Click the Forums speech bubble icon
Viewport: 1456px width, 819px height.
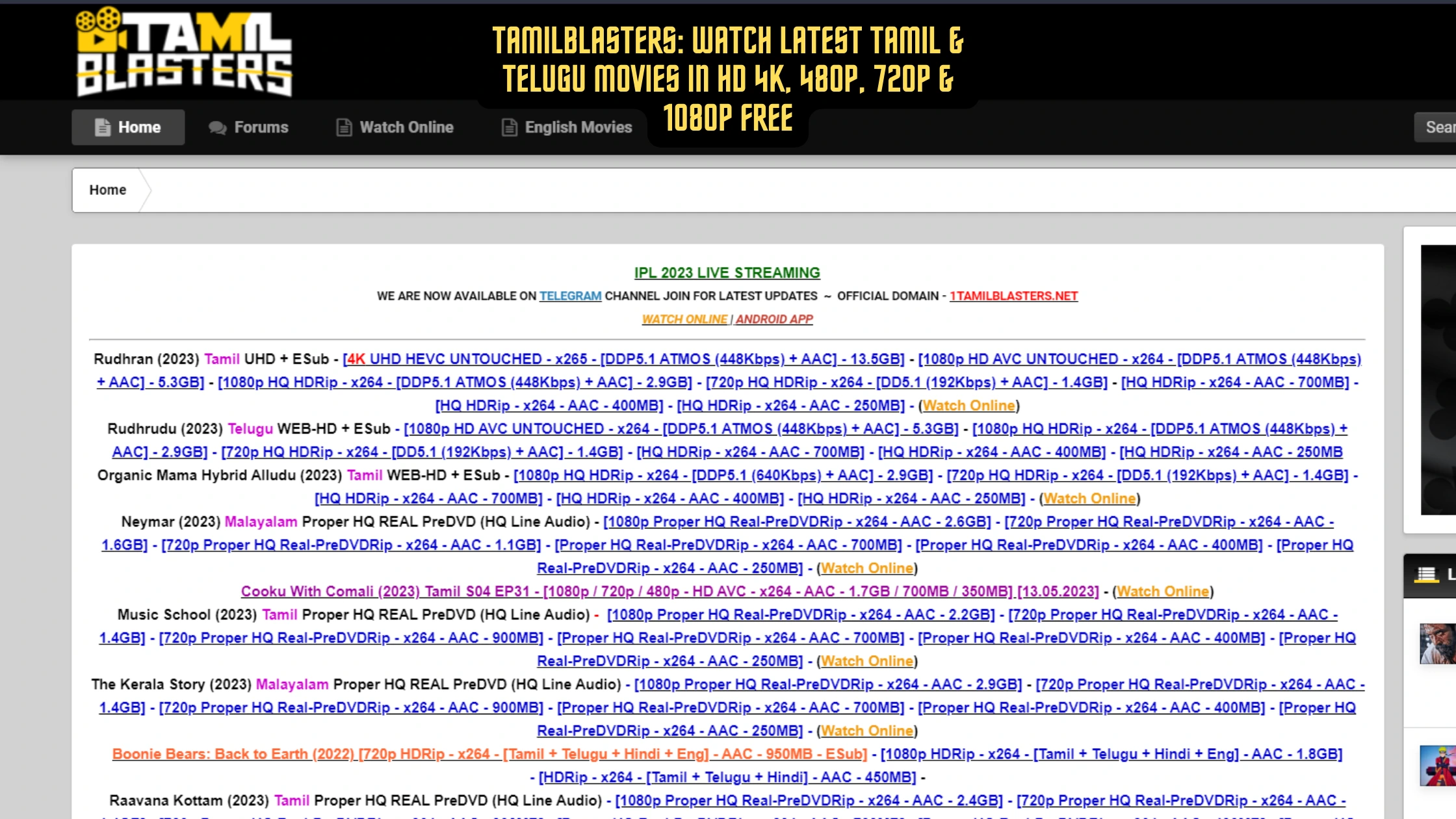pyautogui.click(x=217, y=127)
